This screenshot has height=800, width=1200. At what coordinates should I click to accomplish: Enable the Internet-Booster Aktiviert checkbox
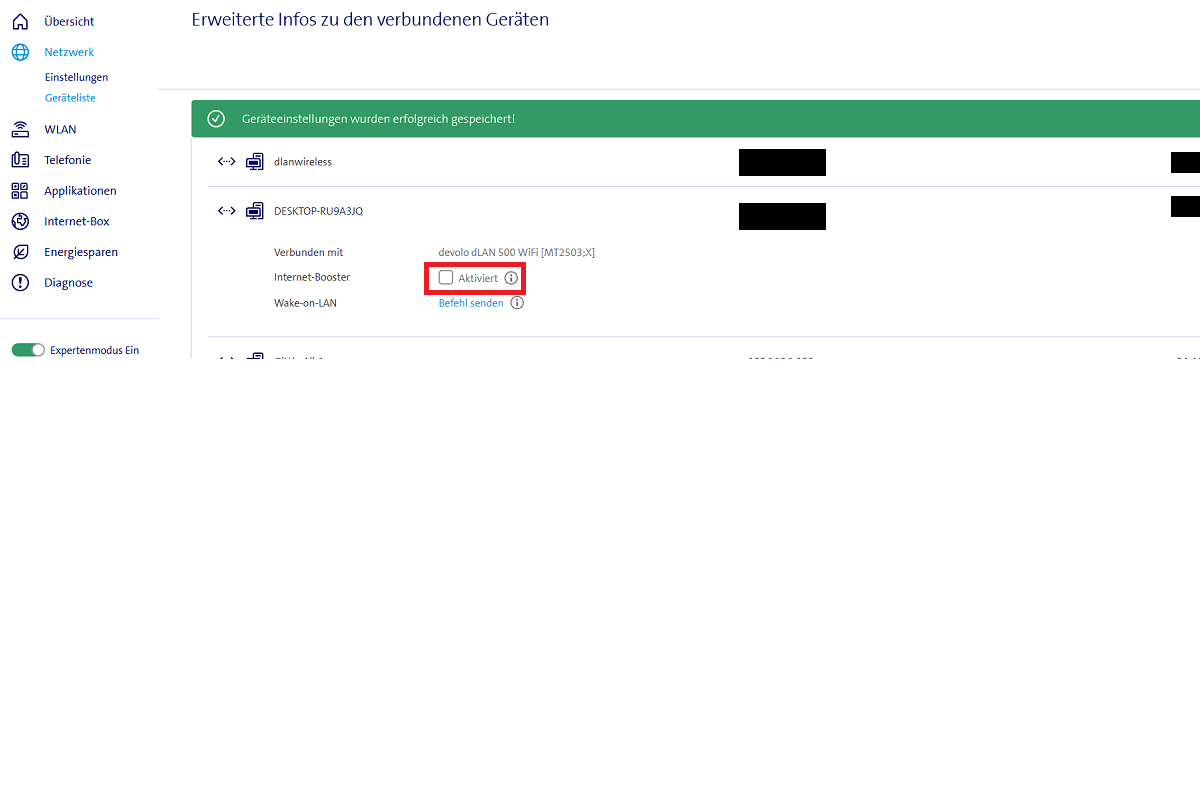click(x=446, y=277)
